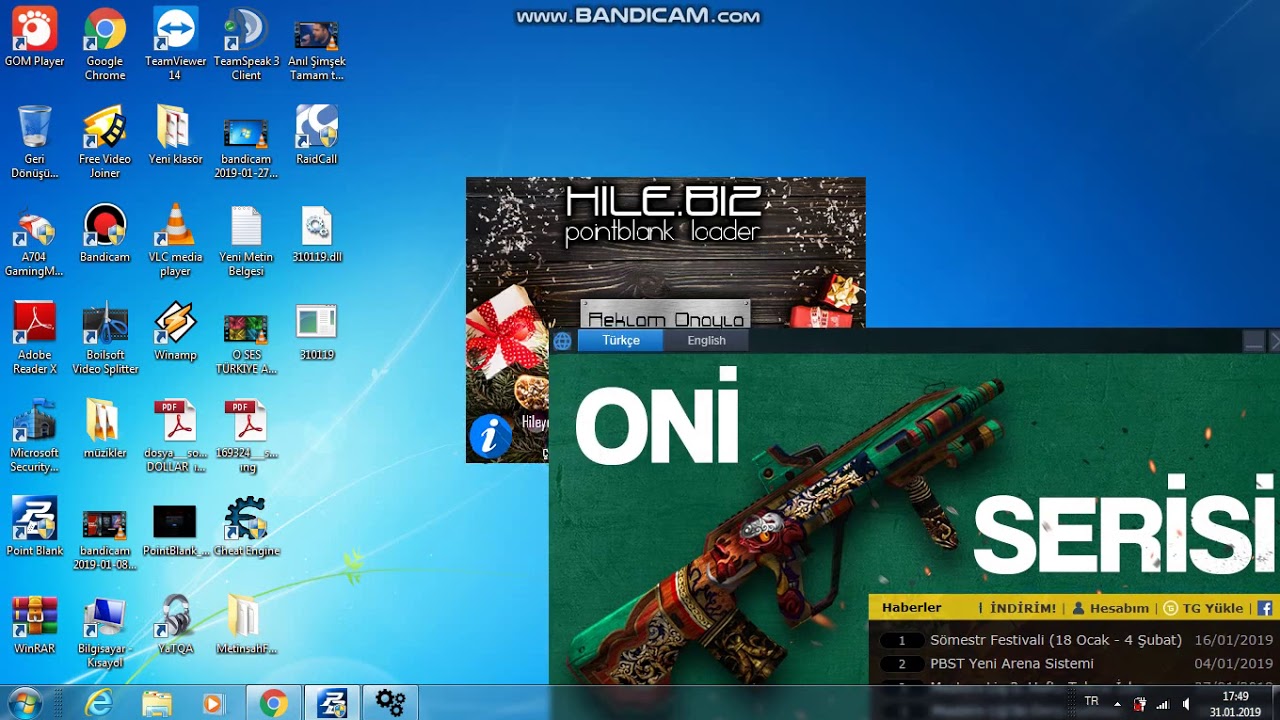The width and height of the screenshot is (1280, 720).
Task: Open VLC media player shortcut
Action: [175, 240]
